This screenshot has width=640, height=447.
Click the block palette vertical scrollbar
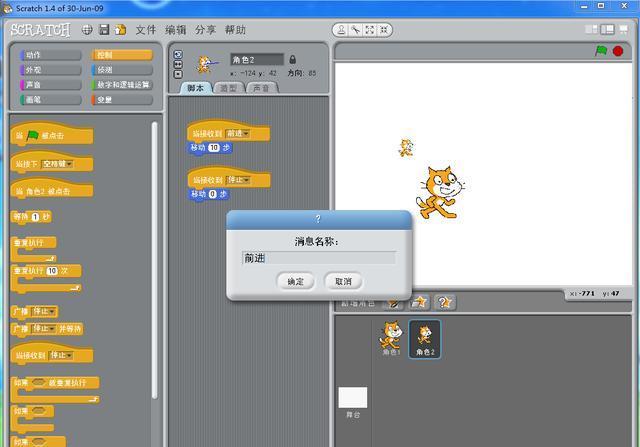pyautogui.click(x=154, y=260)
